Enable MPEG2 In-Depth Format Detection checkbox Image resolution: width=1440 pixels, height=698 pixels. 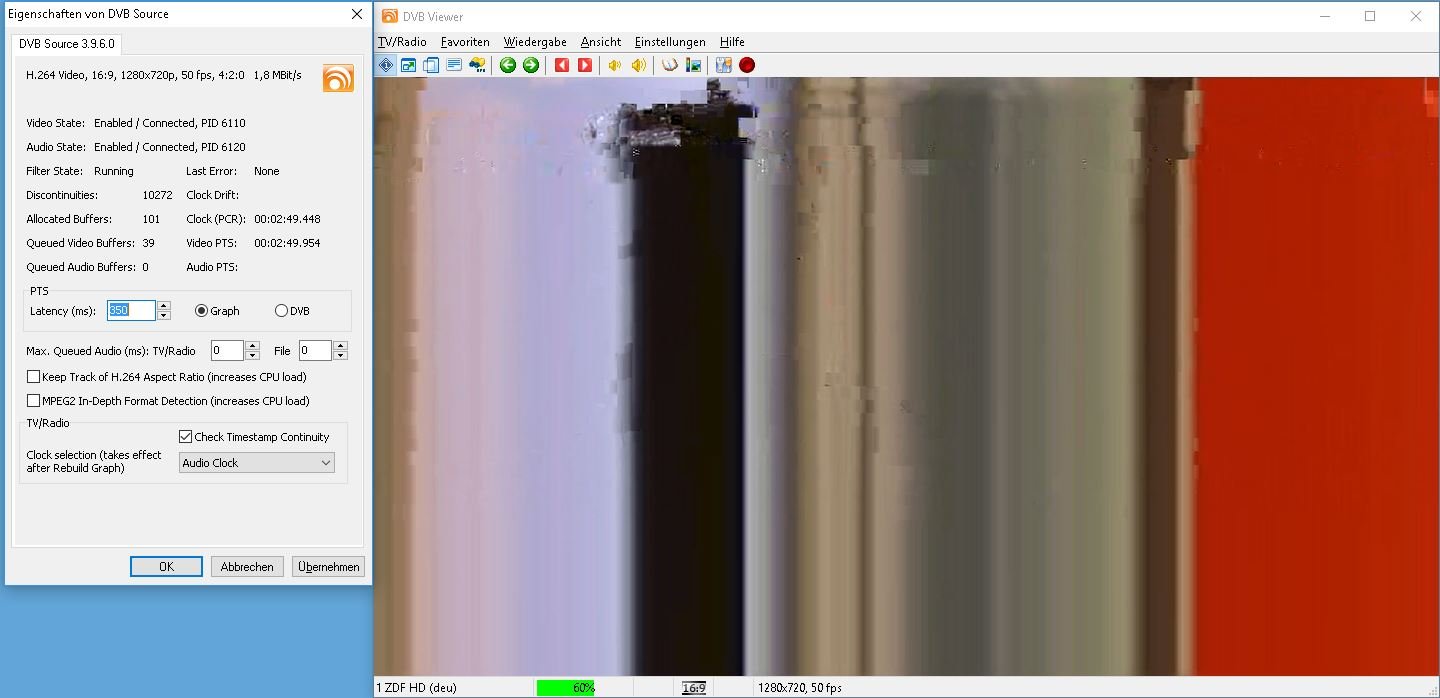(x=34, y=401)
